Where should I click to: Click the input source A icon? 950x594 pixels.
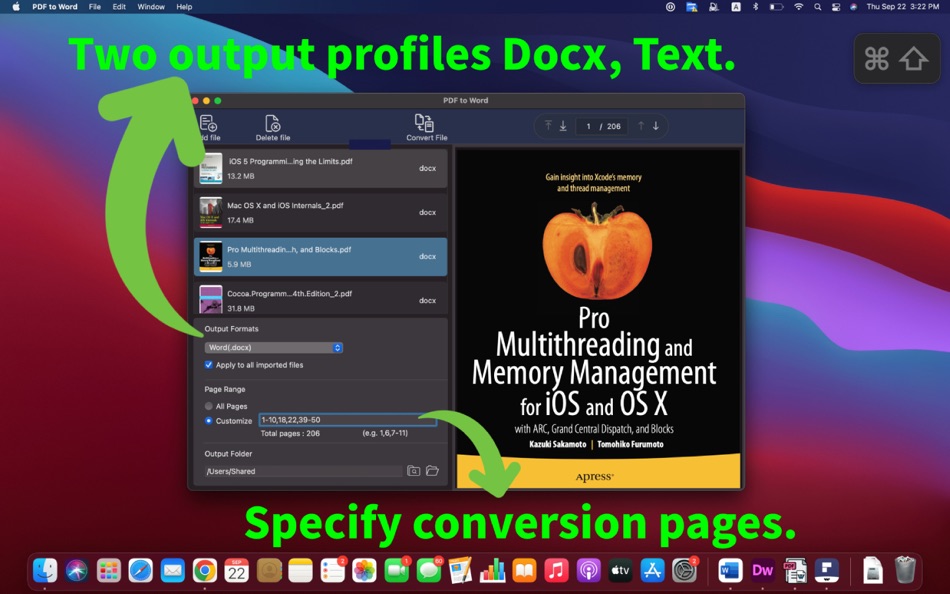click(736, 7)
